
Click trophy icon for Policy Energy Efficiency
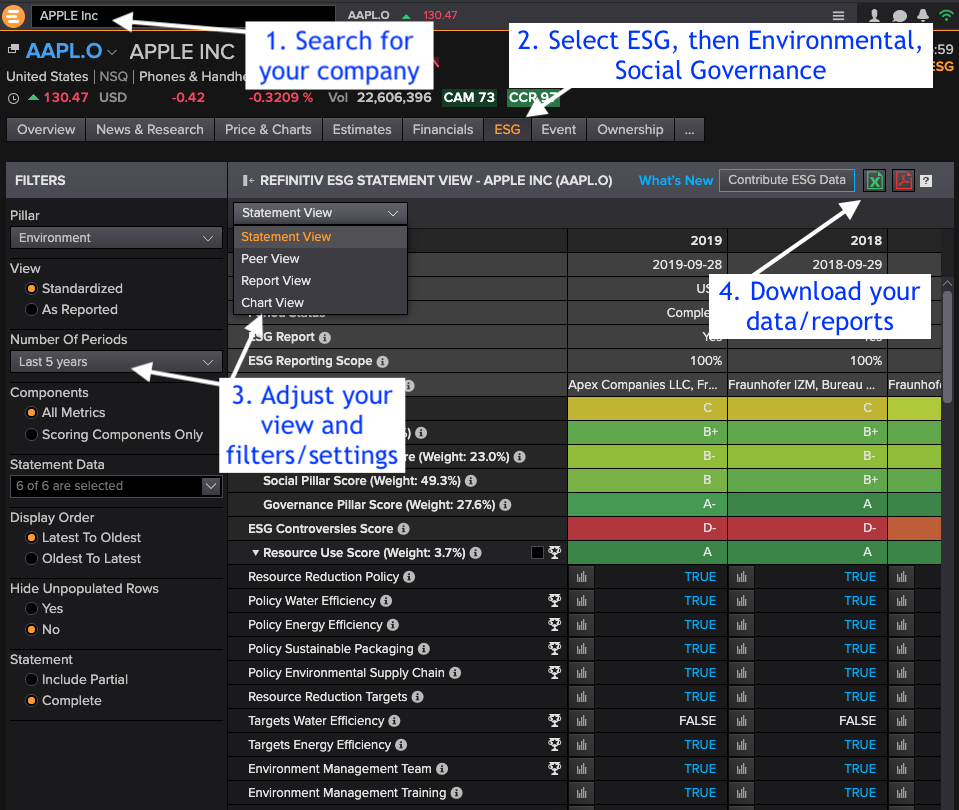(555, 625)
